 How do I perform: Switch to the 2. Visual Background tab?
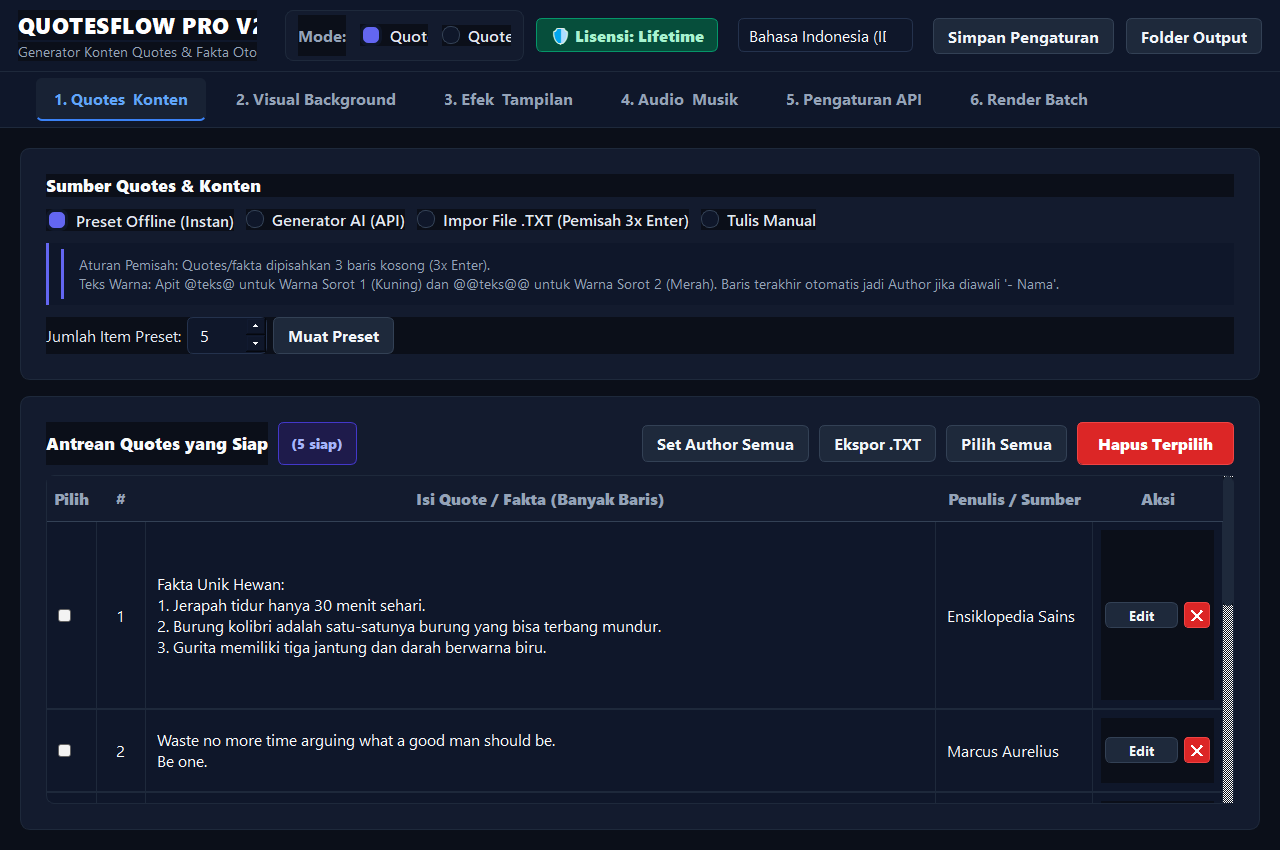click(x=316, y=99)
